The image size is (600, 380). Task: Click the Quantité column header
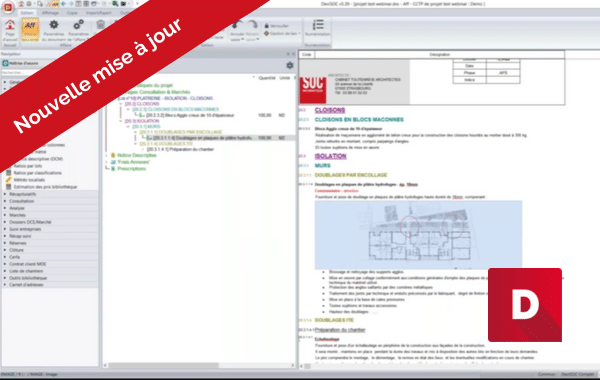click(267, 78)
